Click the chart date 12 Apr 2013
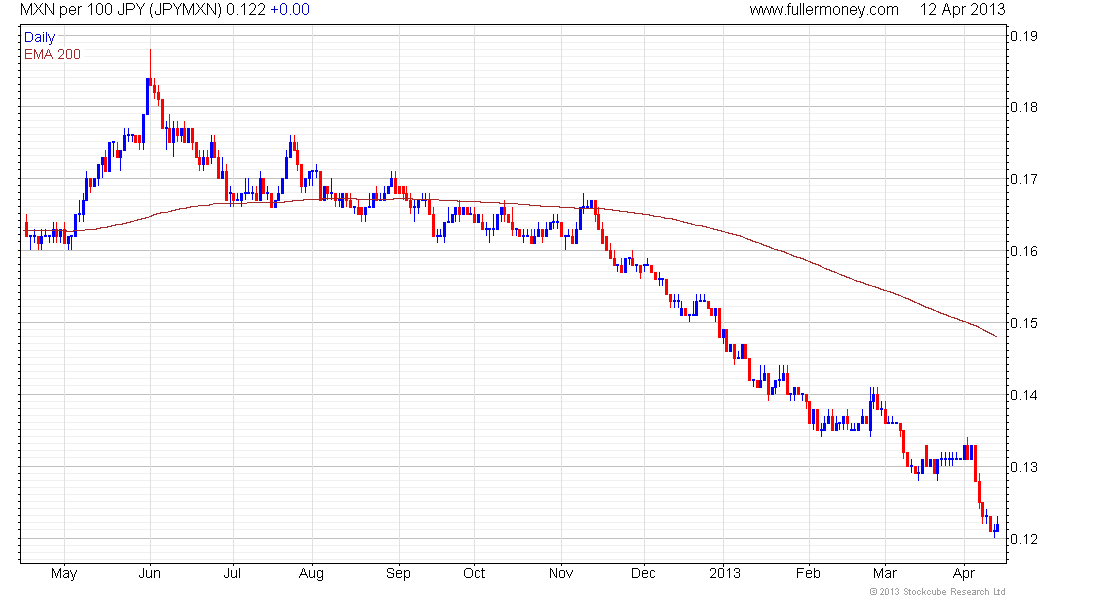 pos(962,10)
